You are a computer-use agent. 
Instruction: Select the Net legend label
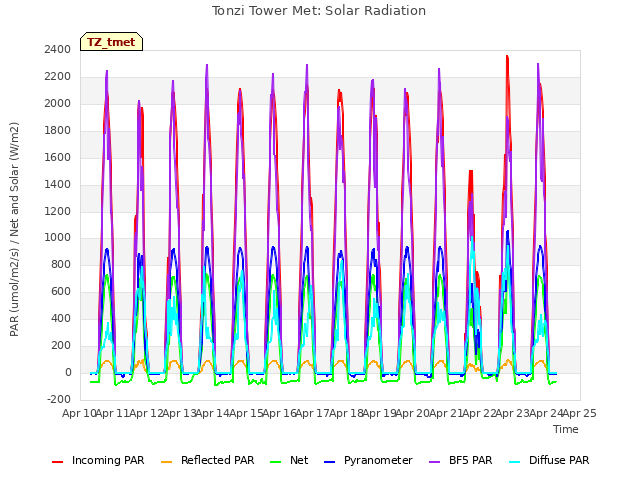coord(299,460)
